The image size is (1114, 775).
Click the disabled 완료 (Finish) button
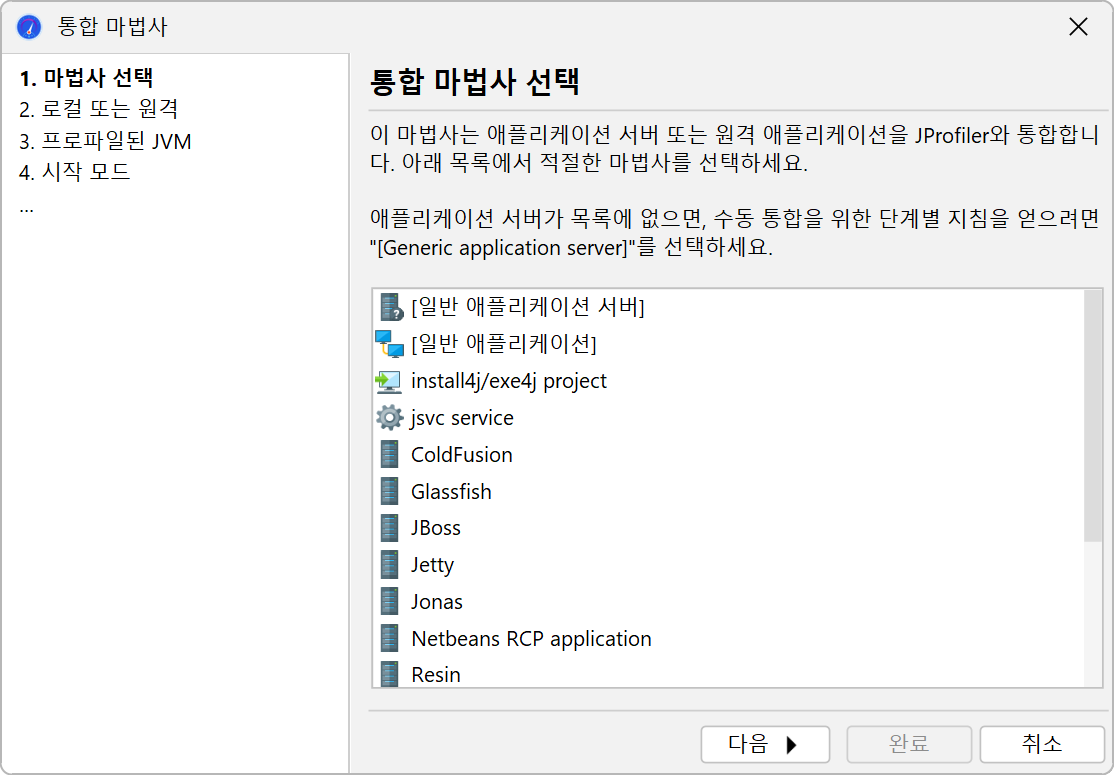pos(909,744)
